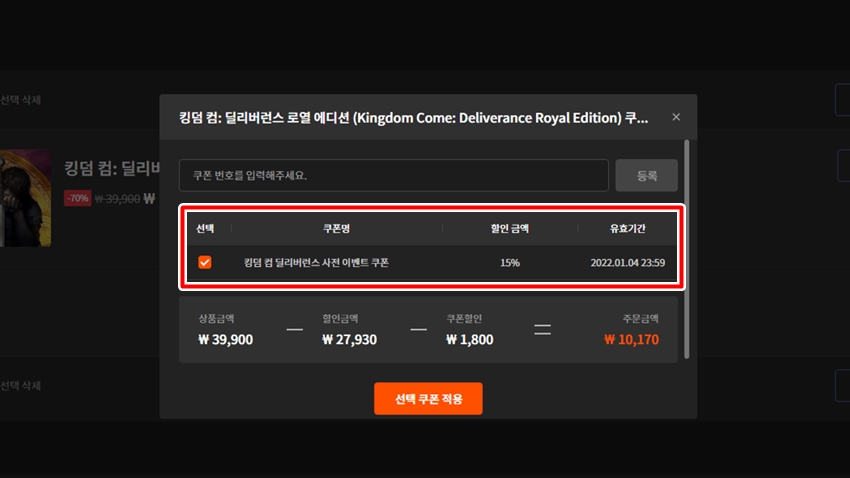Click the 15% discount value cell
This screenshot has width=850, height=478.
pyautogui.click(x=510, y=263)
